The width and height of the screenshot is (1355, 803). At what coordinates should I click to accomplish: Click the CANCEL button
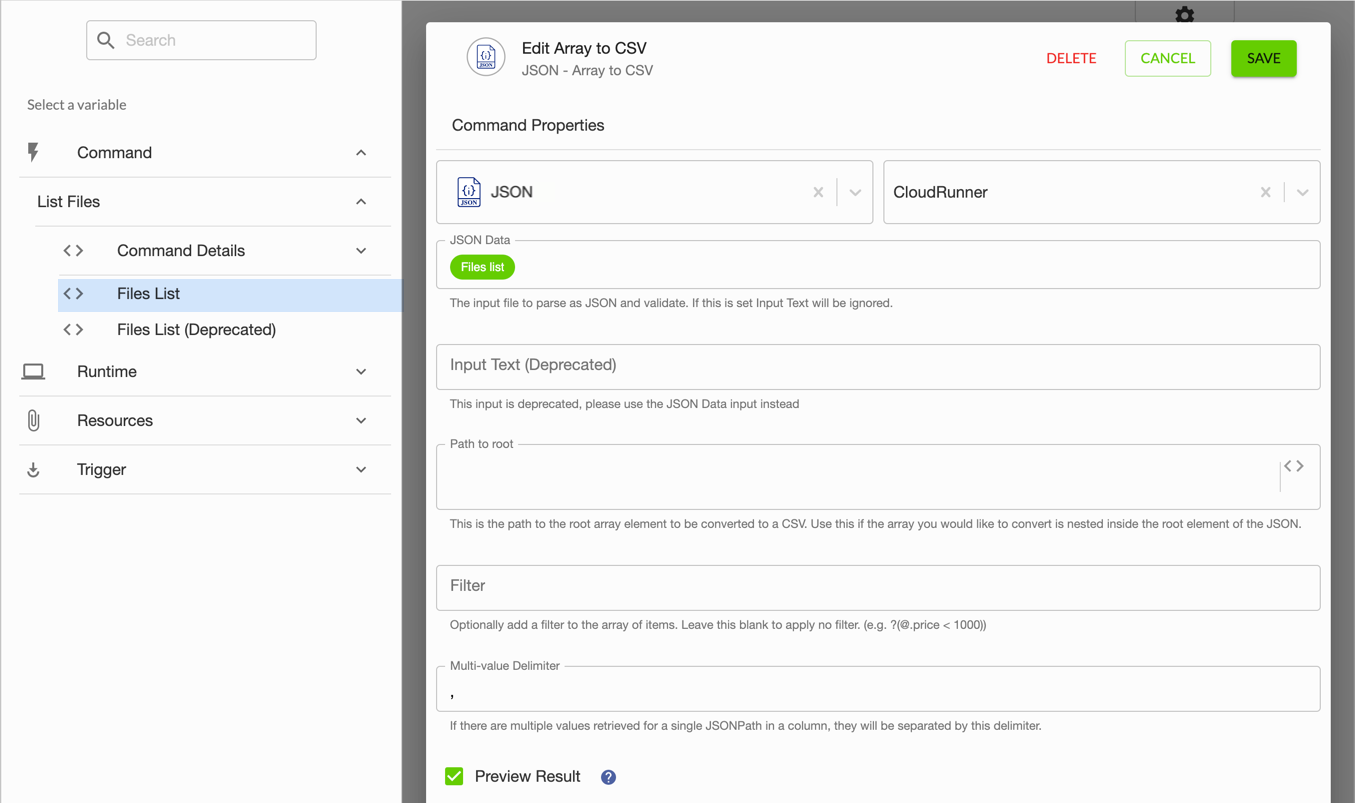1168,58
